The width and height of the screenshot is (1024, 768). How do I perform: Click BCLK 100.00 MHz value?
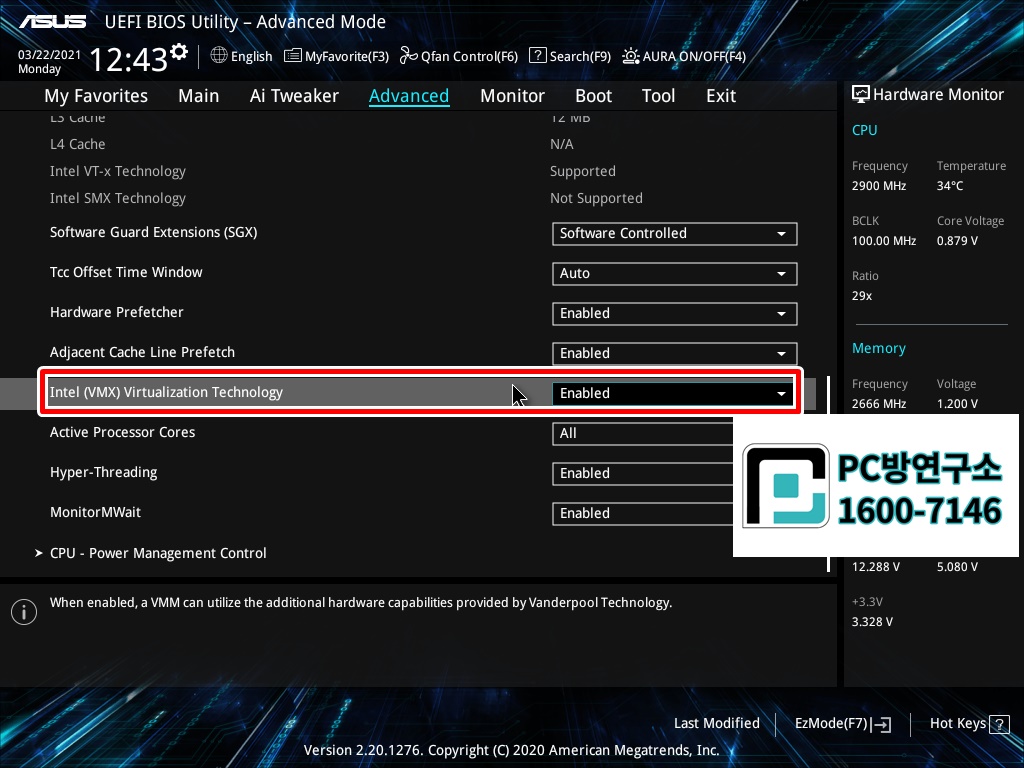(x=884, y=241)
